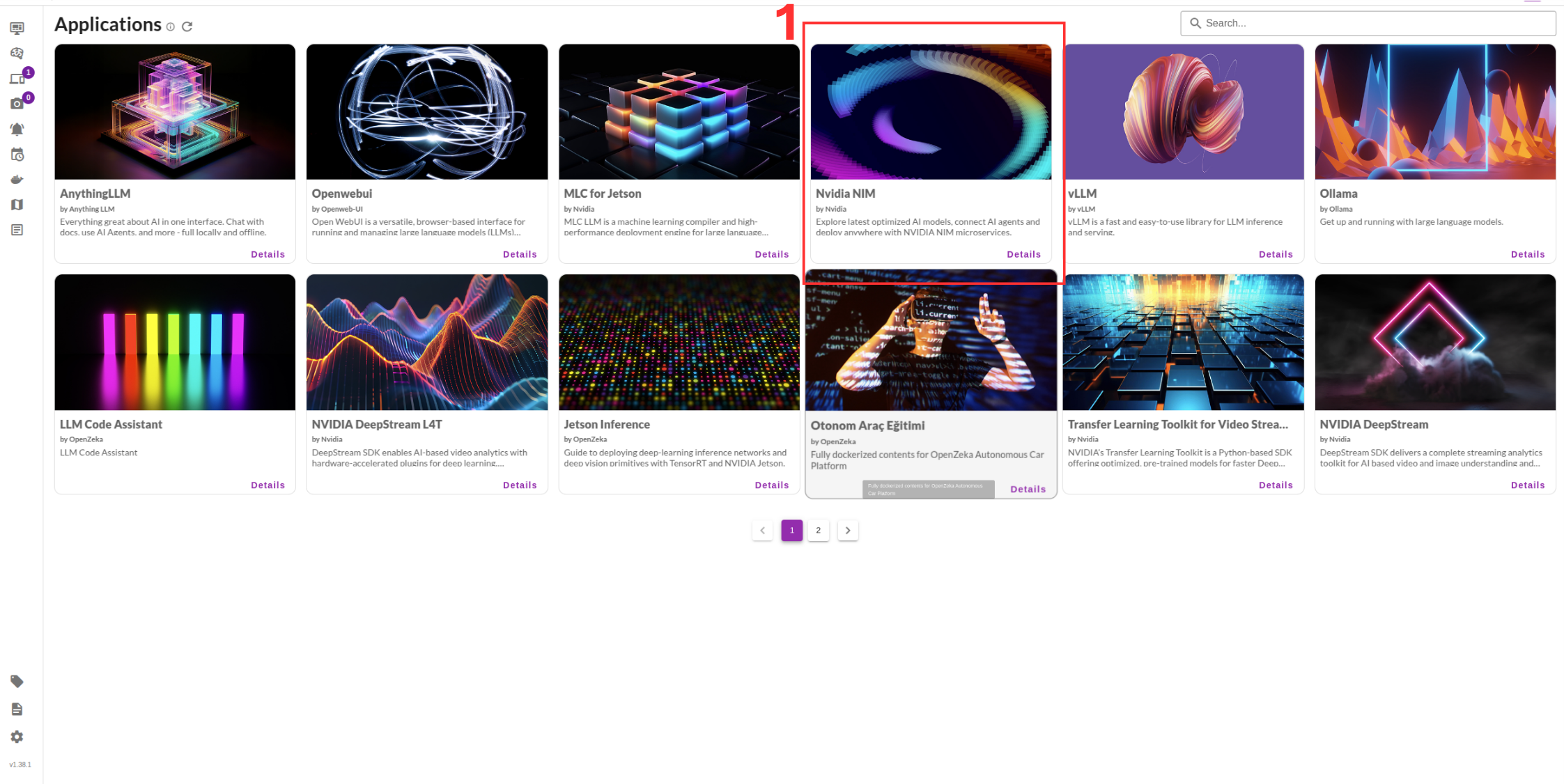
Task: Click the Ollama neon mountains thumbnail
Action: pyautogui.click(x=1435, y=111)
